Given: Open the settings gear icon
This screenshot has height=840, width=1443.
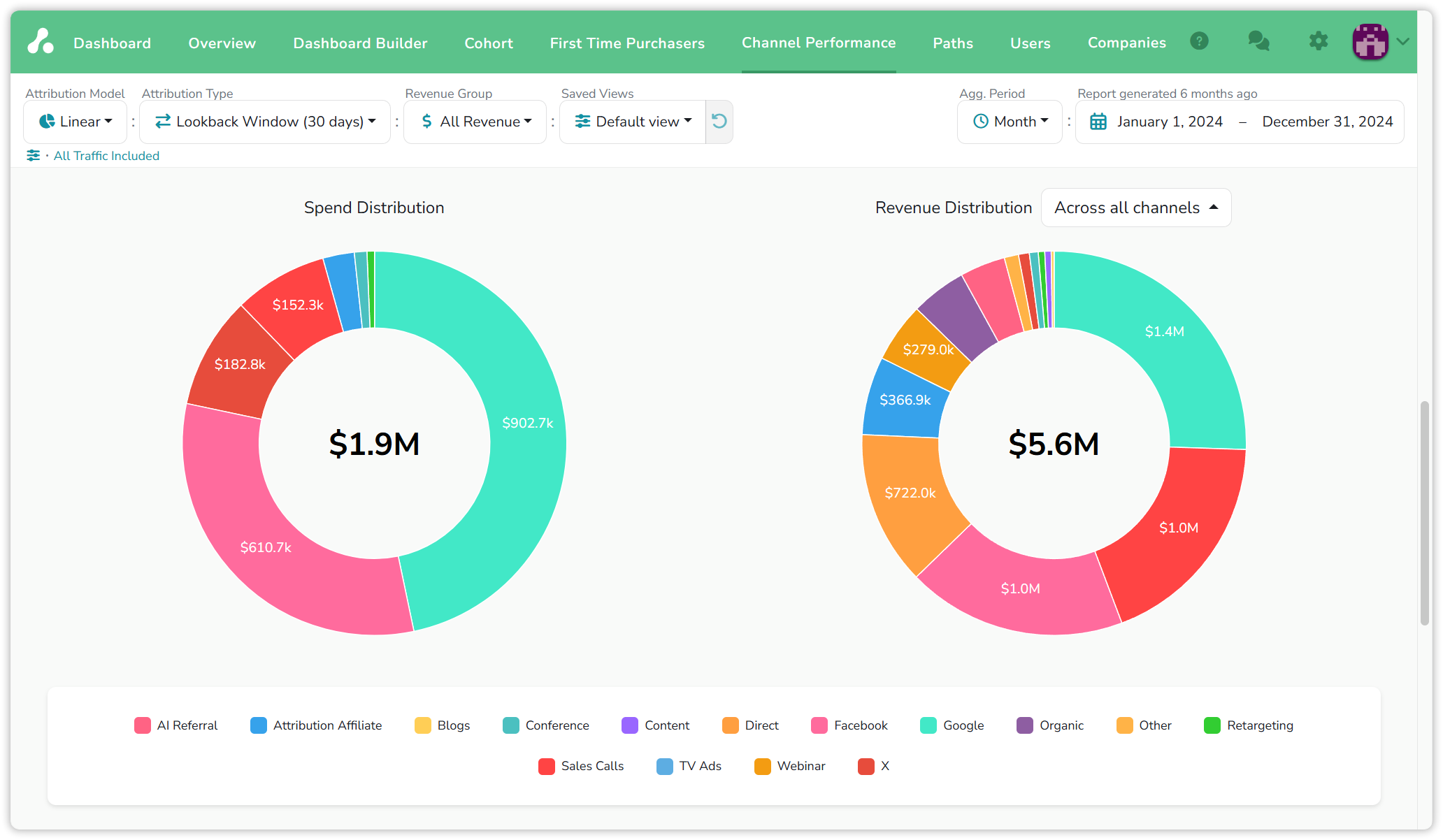Looking at the screenshot, I should (1318, 41).
